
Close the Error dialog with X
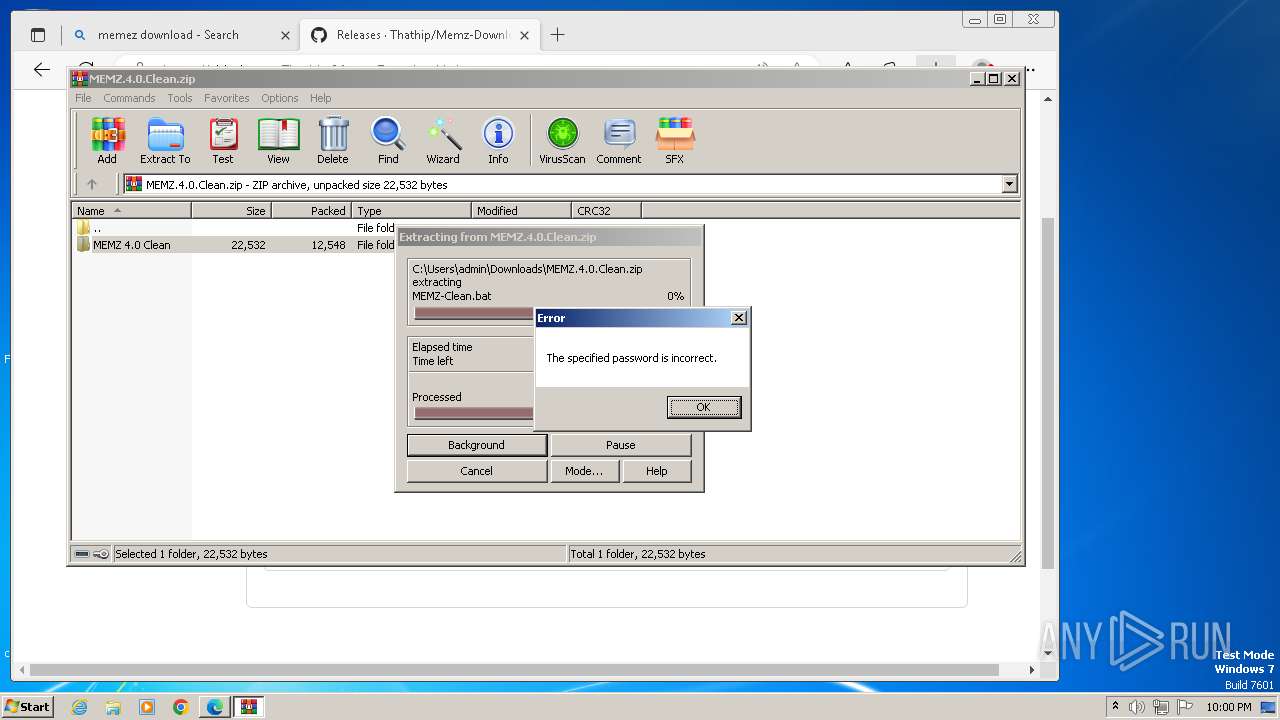(739, 318)
